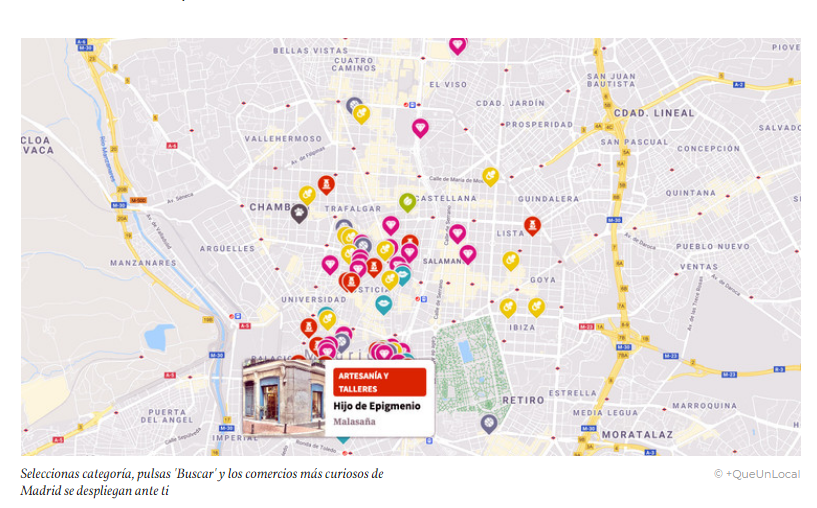Select the gray pin south of Retiro label
The image size is (817, 508).
(489, 424)
